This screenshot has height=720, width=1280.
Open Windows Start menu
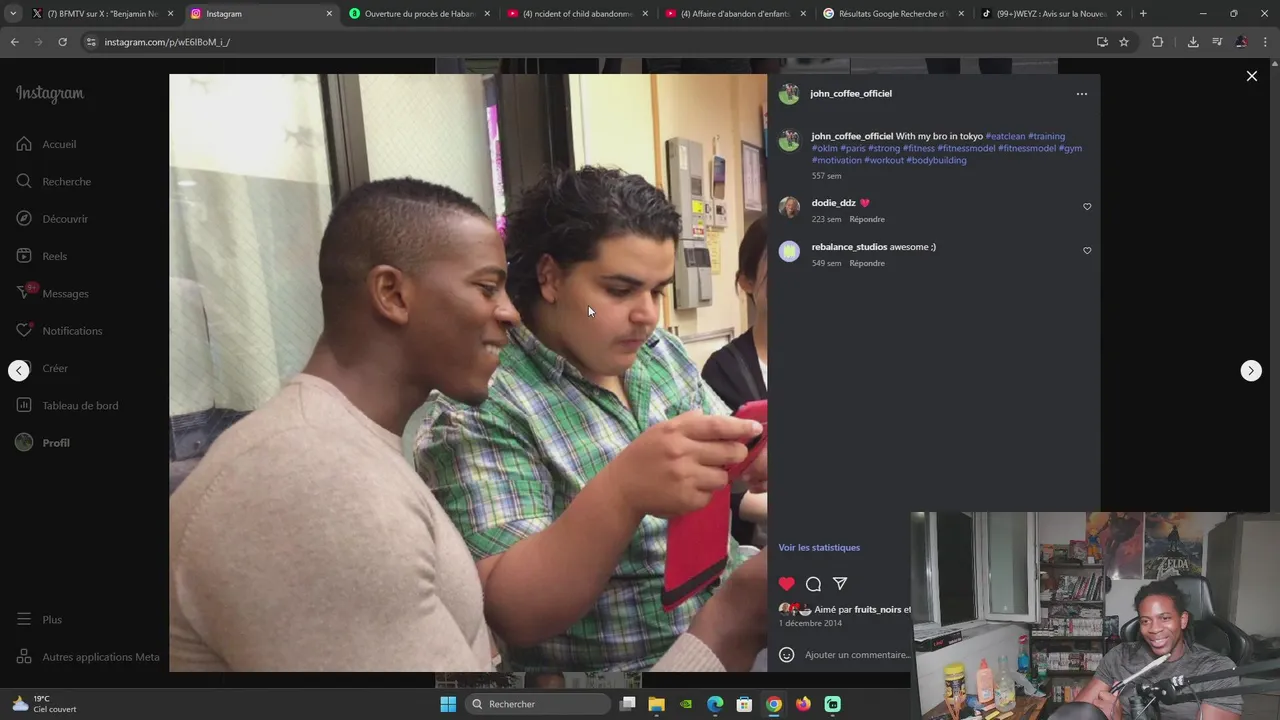(448, 704)
